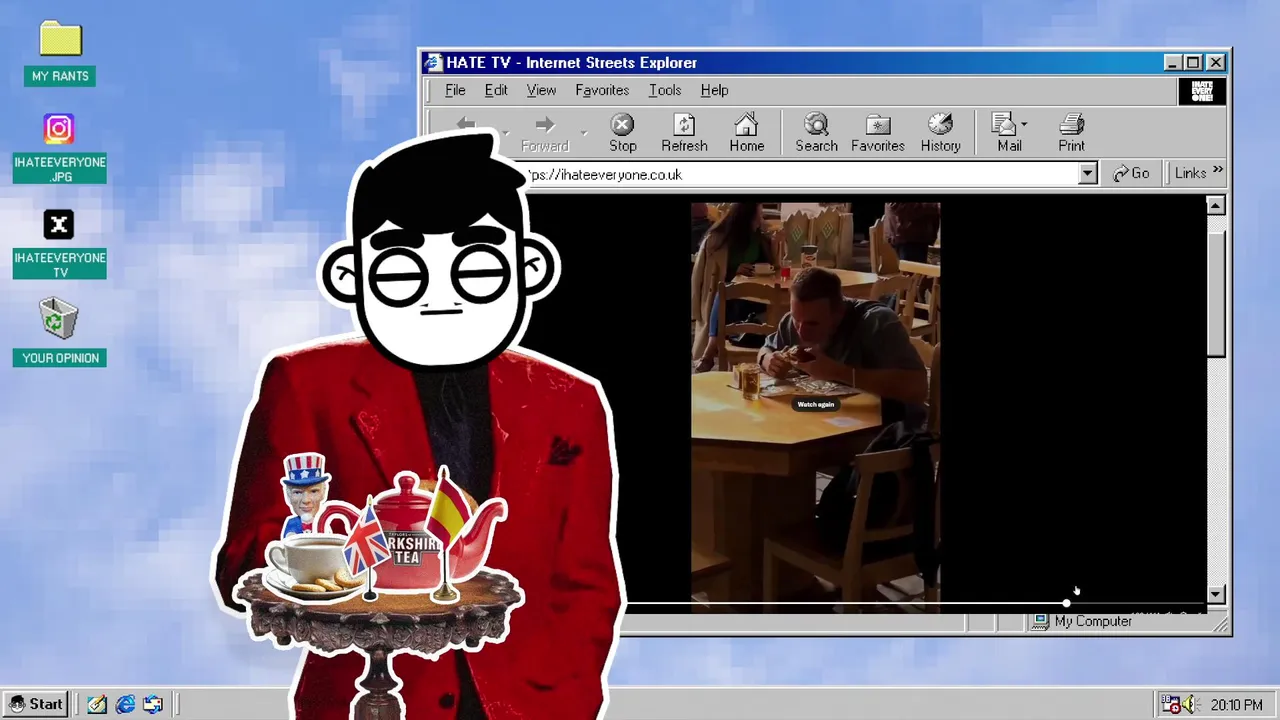Open the Edit menu

tap(496, 90)
